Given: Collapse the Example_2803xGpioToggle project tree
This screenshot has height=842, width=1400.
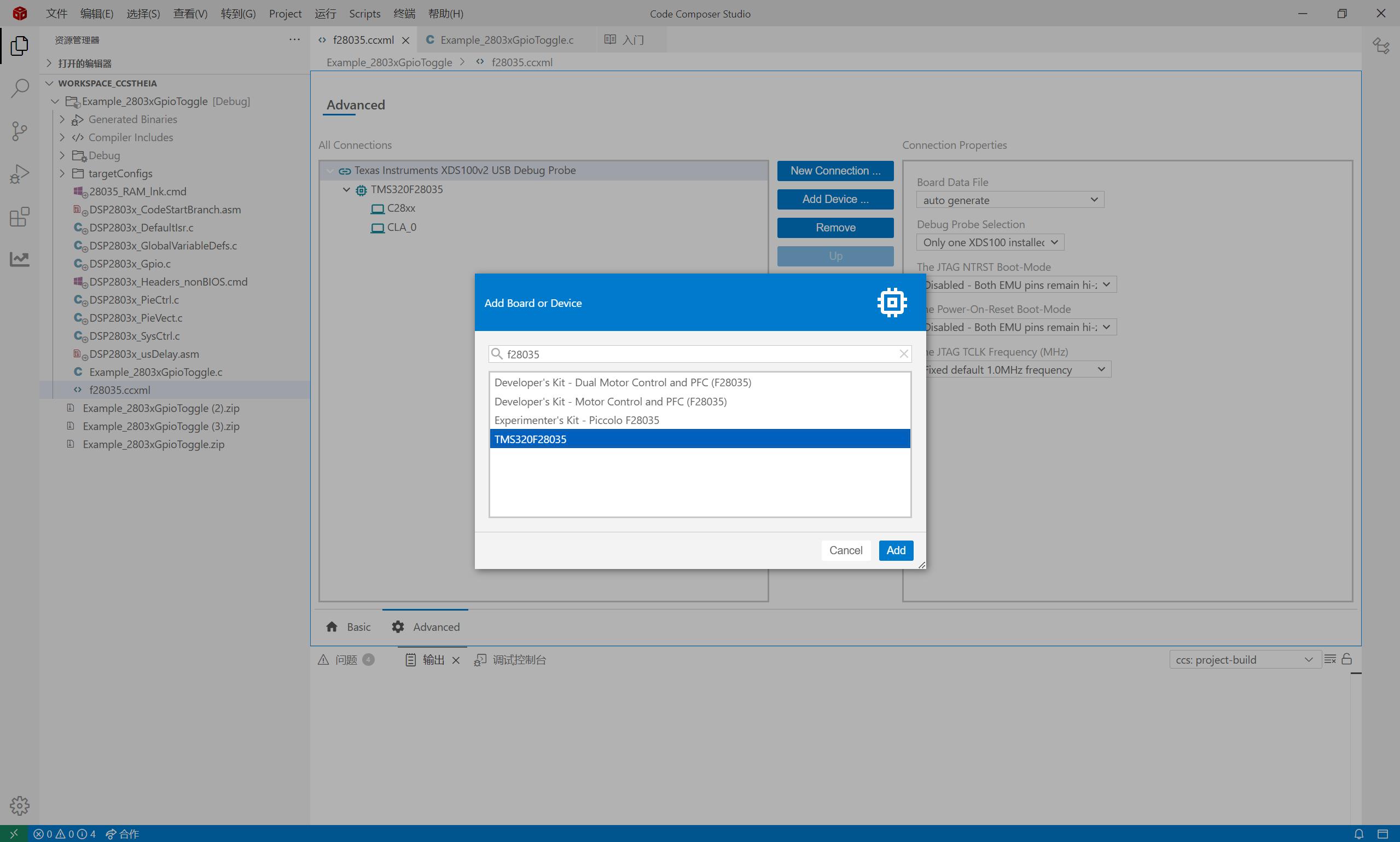Looking at the screenshot, I should (x=55, y=102).
